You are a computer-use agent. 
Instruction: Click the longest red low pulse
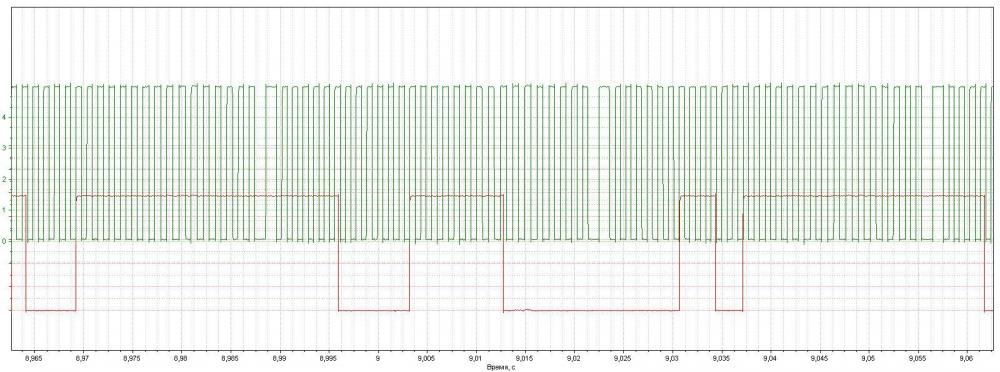[592, 310]
